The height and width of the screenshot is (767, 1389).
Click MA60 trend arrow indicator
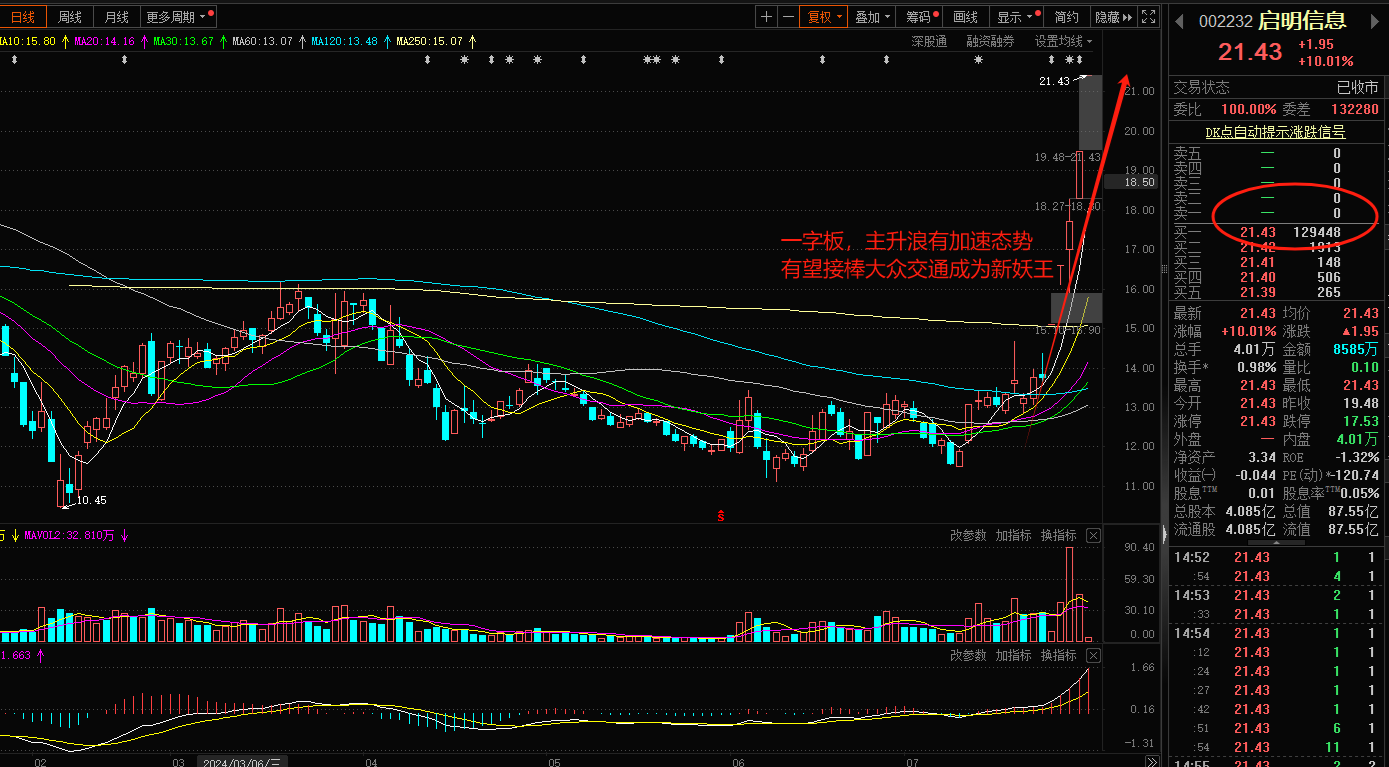point(302,41)
